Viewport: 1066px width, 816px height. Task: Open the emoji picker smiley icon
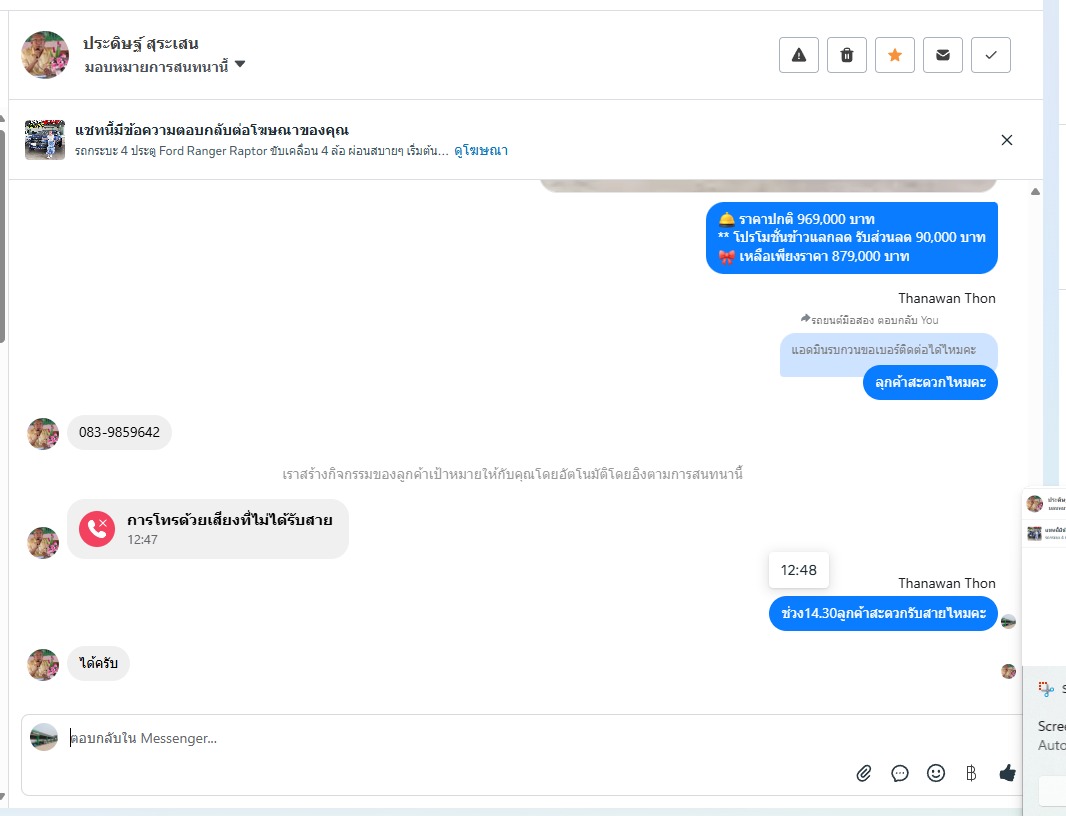[935, 773]
